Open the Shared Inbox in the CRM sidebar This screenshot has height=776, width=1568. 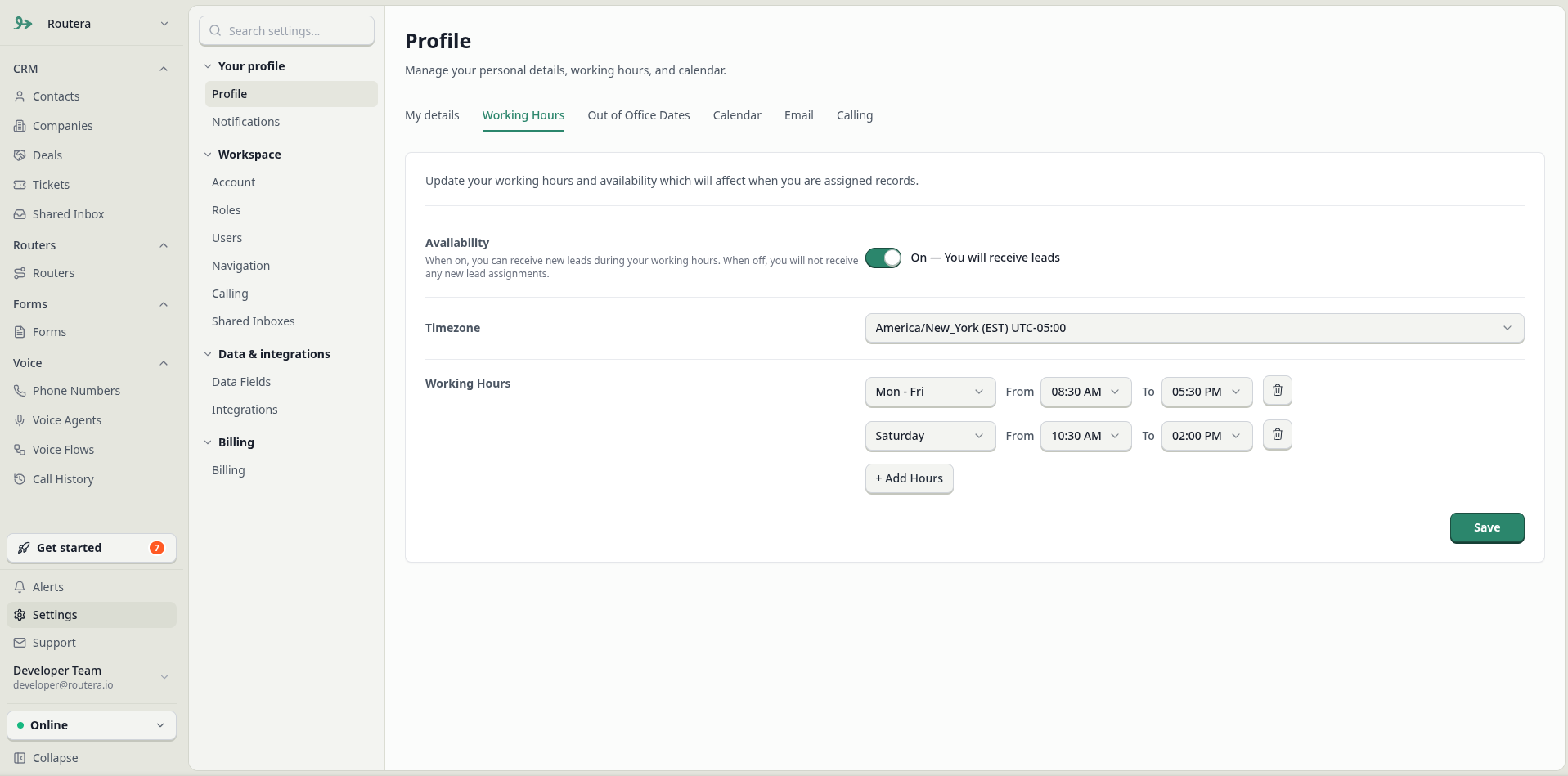click(x=91, y=214)
